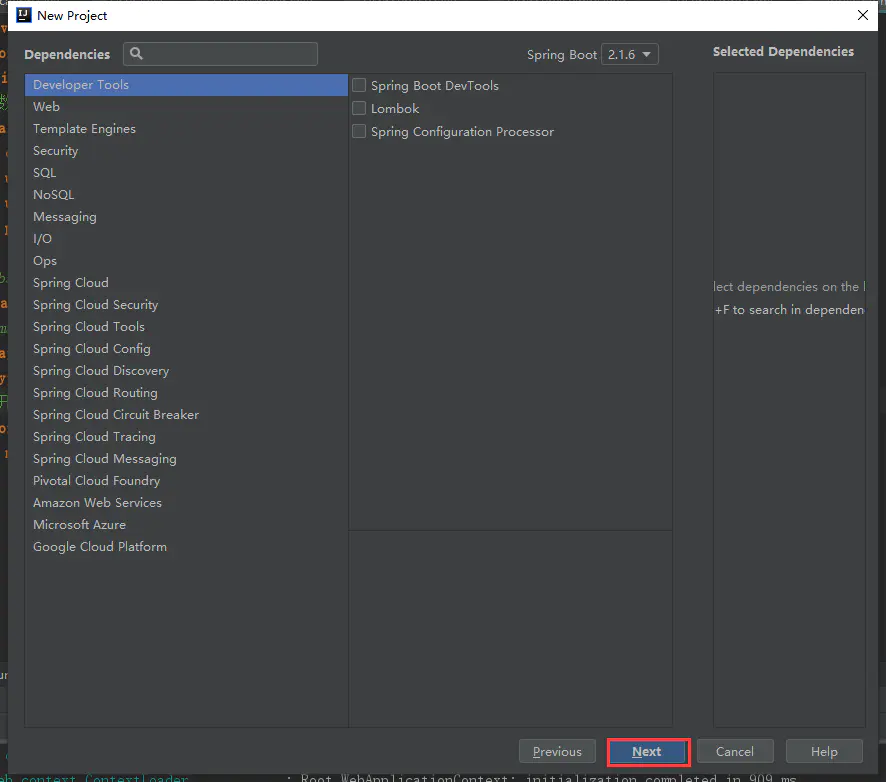886x782 pixels.
Task: Choose Microsoft Azure category
Action: tap(186, 525)
